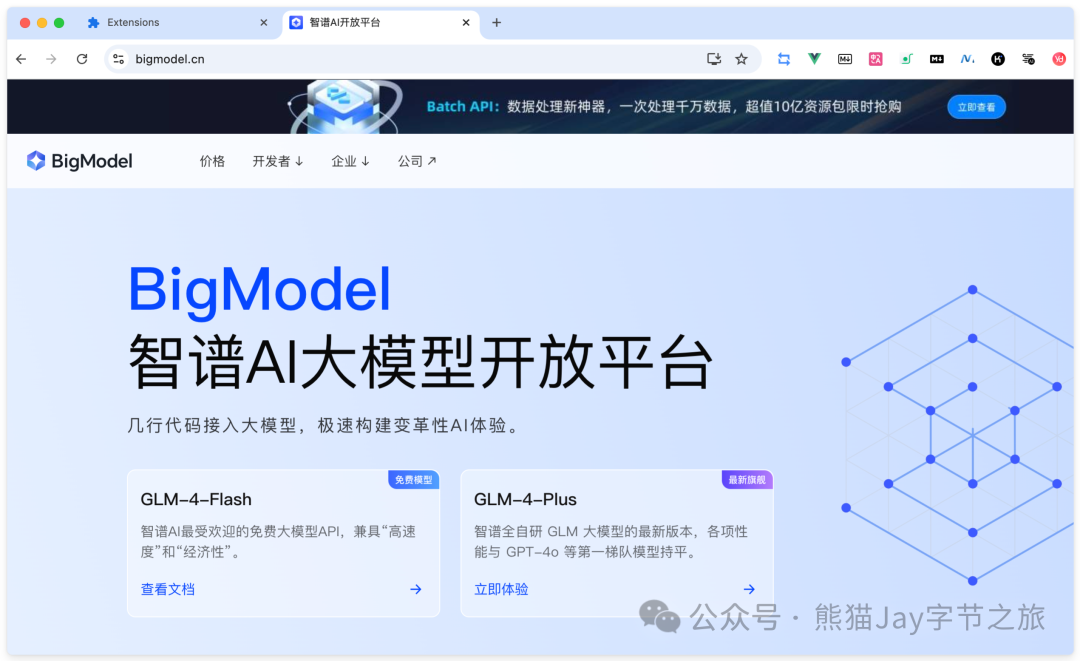Viewport: 1080px width, 661px height.
Task: Open a new browser tab
Action: (497, 23)
